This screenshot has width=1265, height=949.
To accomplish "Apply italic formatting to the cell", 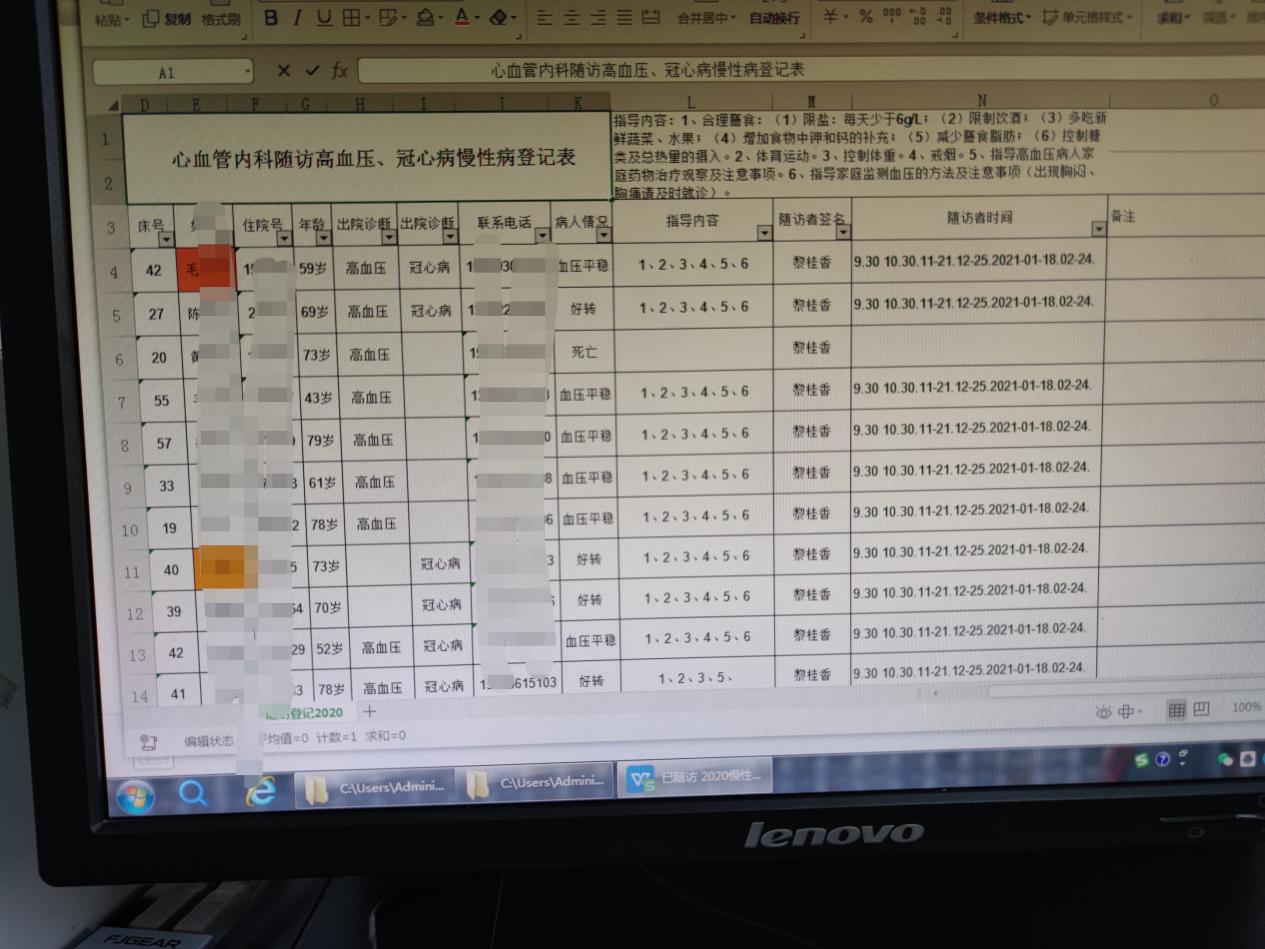I will [297, 18].
